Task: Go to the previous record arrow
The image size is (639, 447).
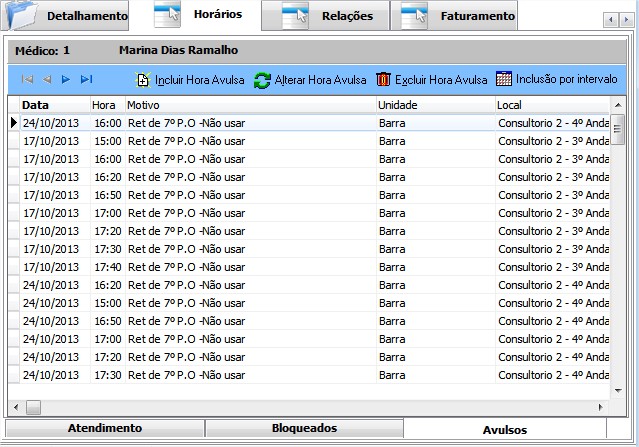Action: (x=46, y=80)
